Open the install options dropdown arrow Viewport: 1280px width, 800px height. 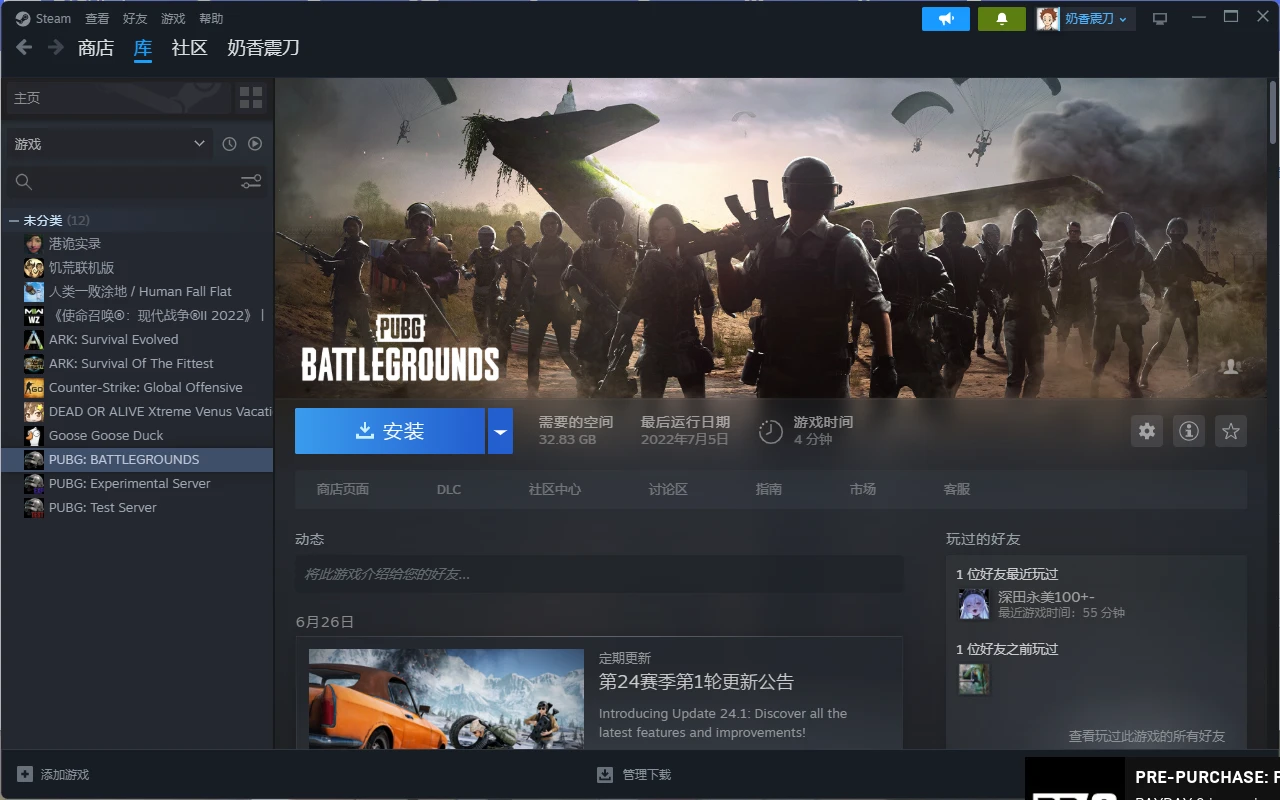[x=500, y=431]
